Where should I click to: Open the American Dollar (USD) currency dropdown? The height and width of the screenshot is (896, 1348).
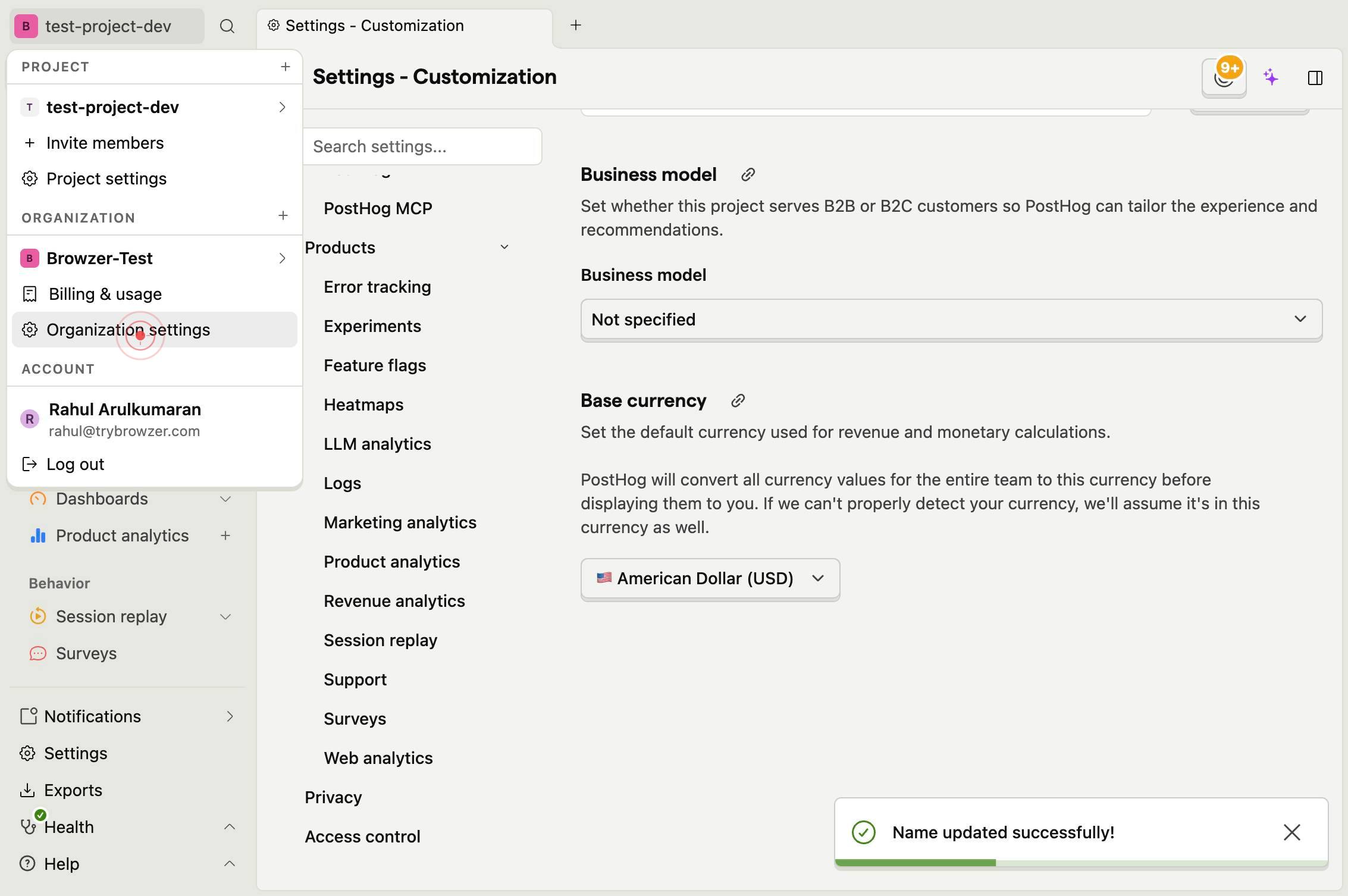click(710, 579)
